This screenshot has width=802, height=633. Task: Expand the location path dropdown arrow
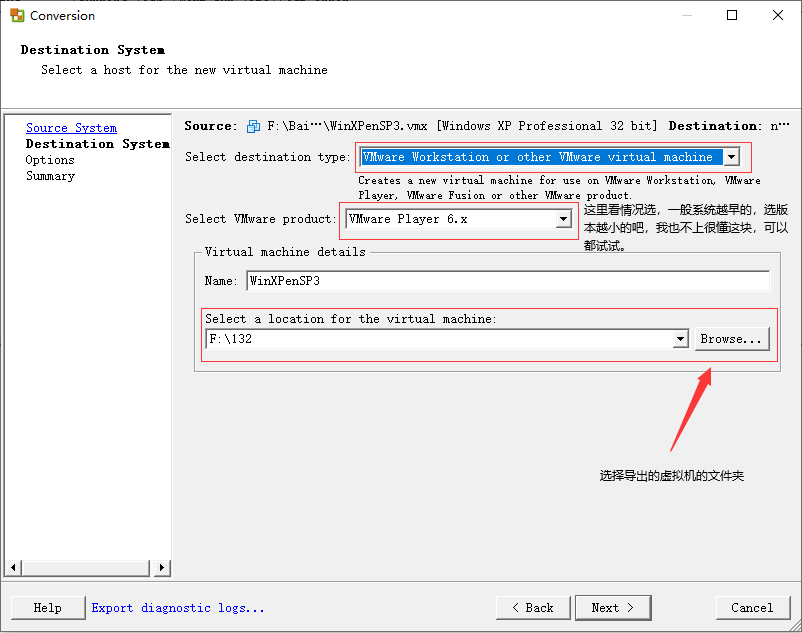pos(680,339)
